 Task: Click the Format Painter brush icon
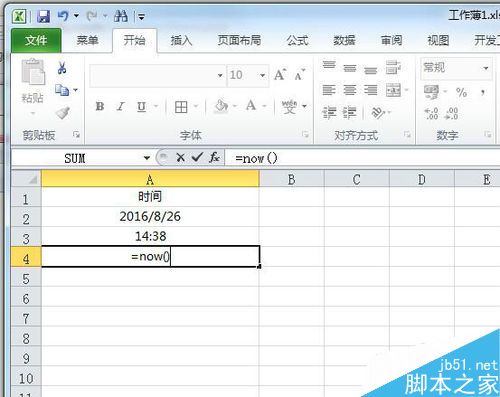(x=63, y=113)
